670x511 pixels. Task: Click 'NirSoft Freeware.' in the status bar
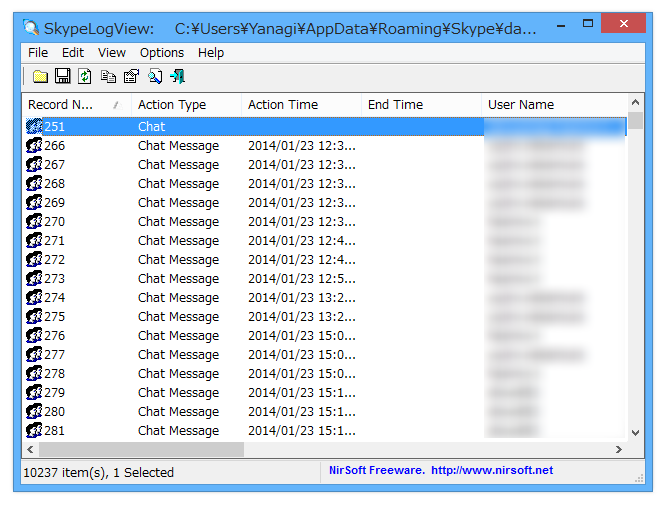(376, 470)
